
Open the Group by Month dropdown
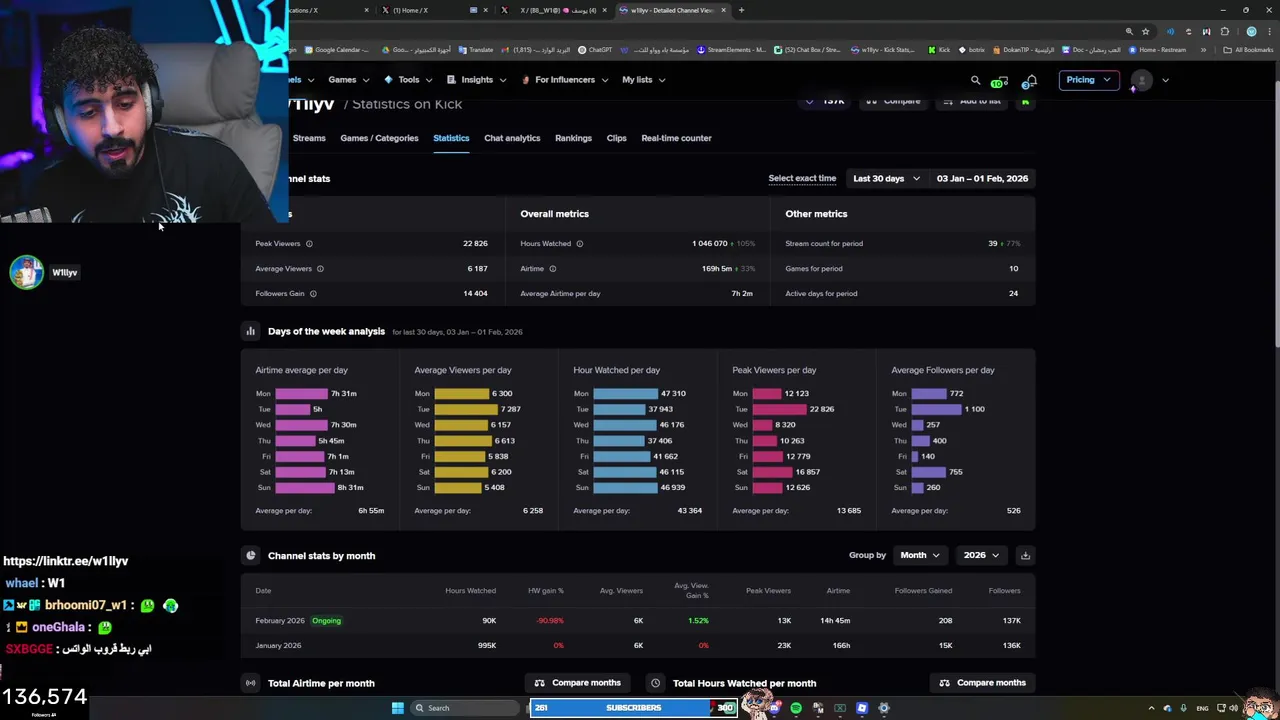920,555
